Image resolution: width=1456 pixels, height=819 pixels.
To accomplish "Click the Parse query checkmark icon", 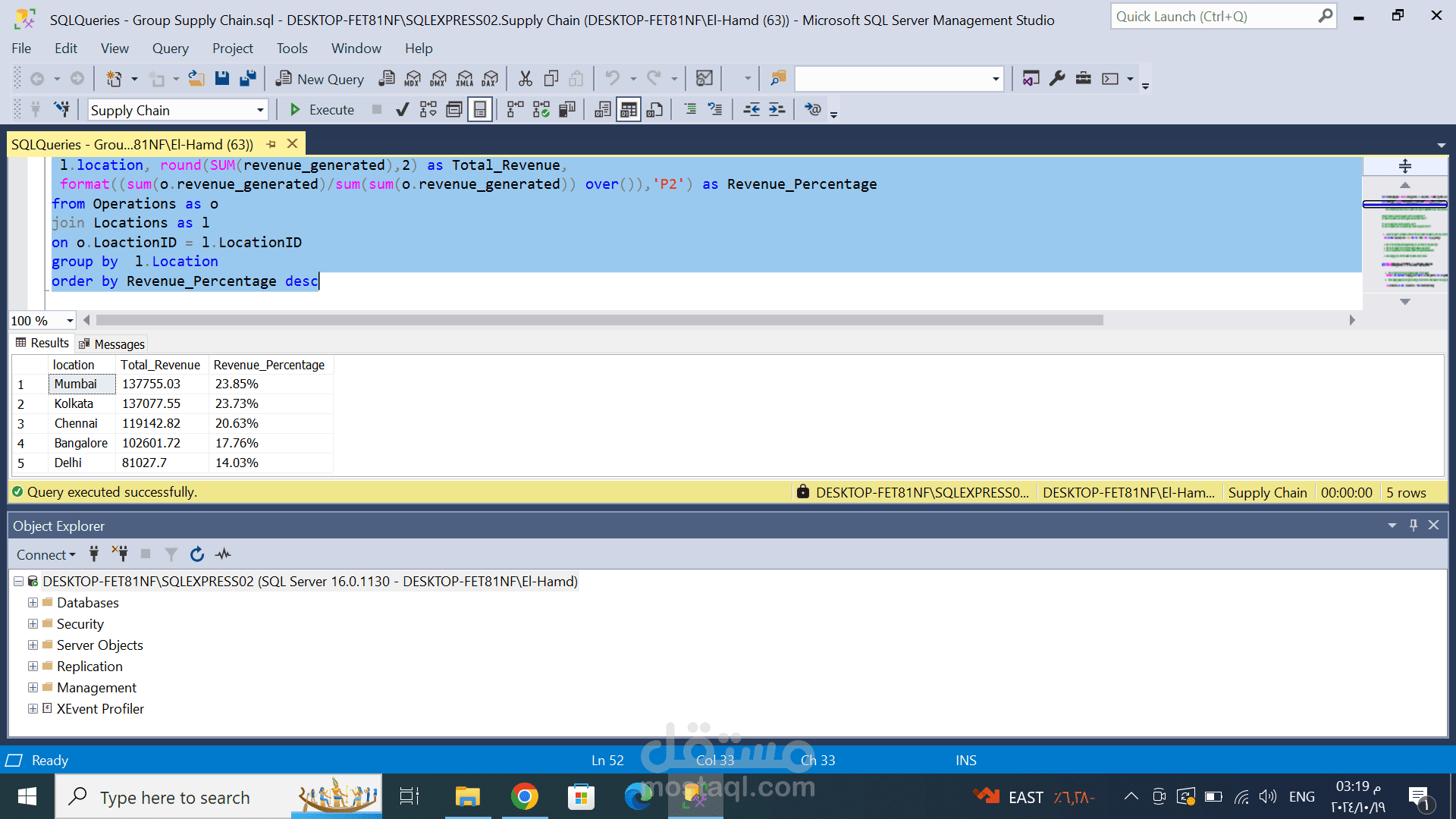I will coord(403,110).
